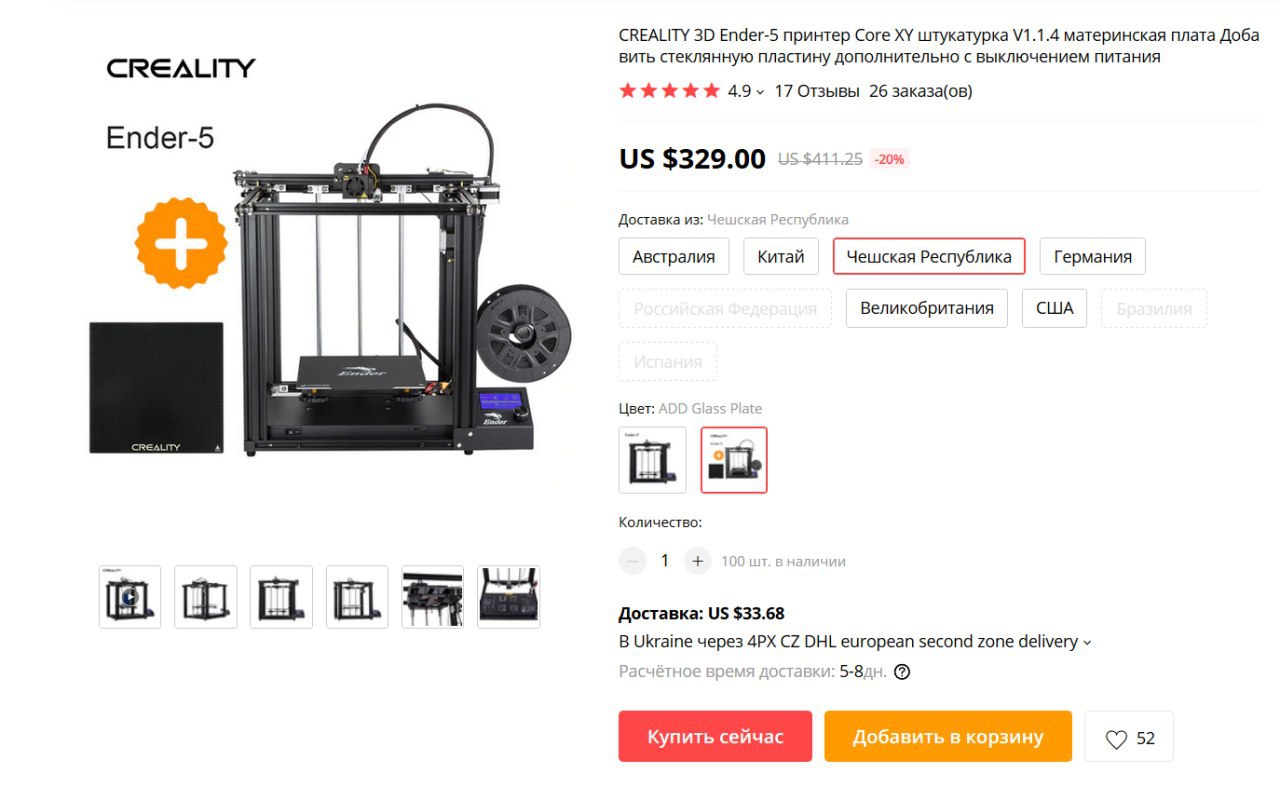Select Китай as shipping origin

point(781,256)
